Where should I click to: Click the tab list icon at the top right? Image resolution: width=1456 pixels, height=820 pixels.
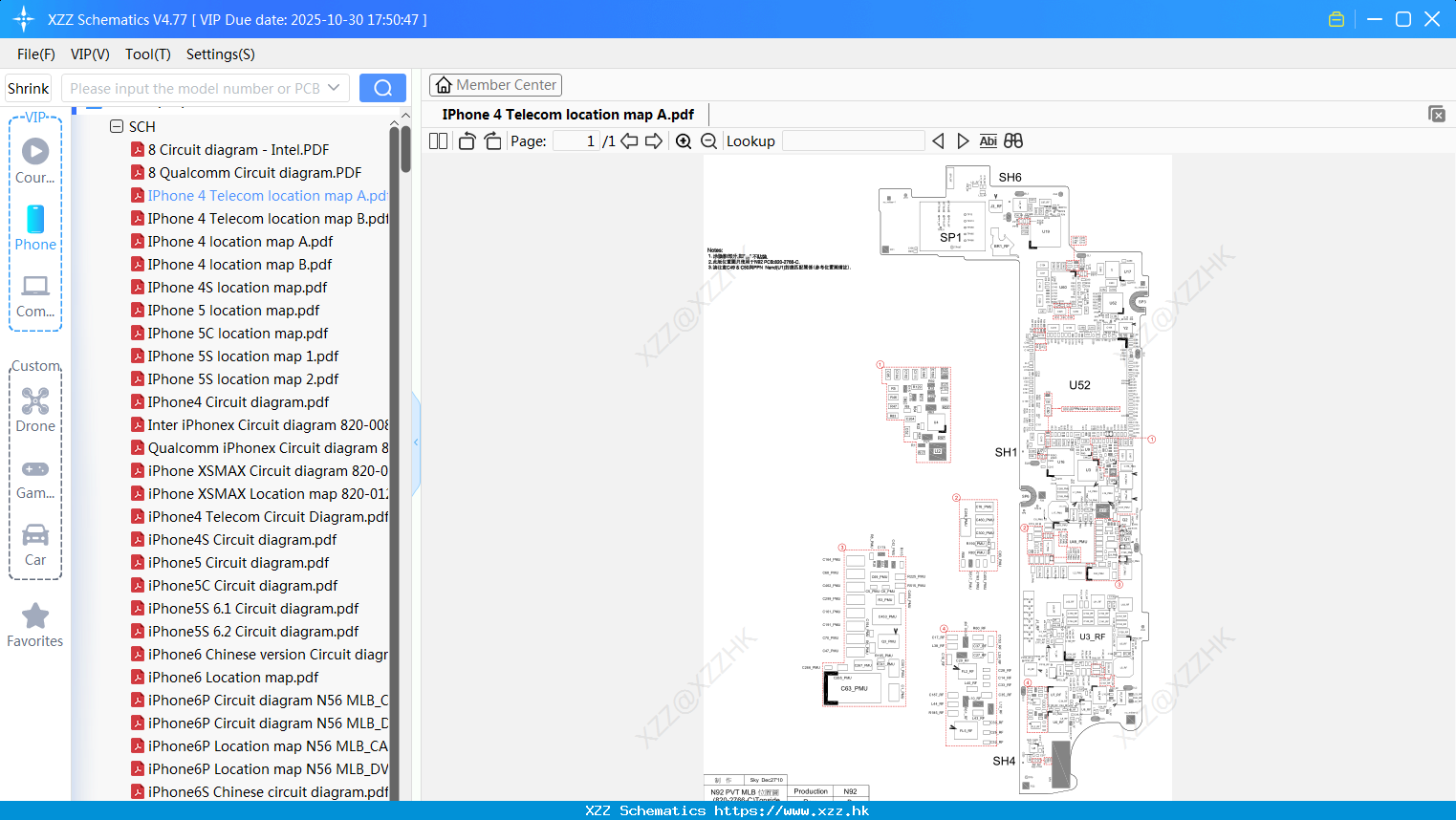click(1437, 114)
